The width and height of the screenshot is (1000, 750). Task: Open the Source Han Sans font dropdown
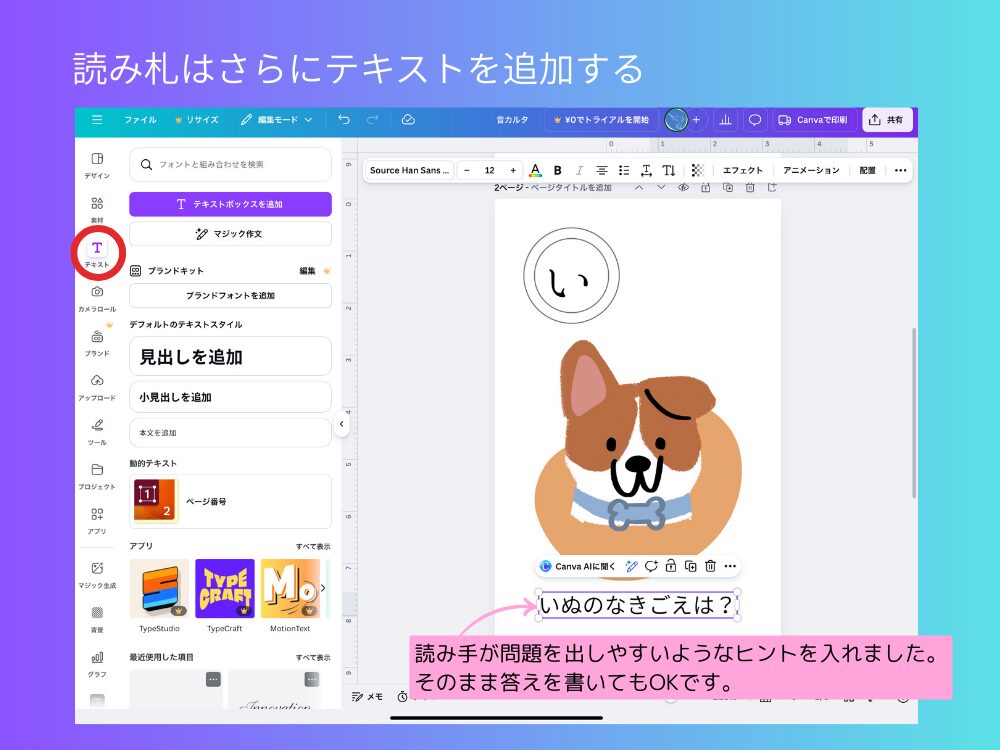click(409, 170)
